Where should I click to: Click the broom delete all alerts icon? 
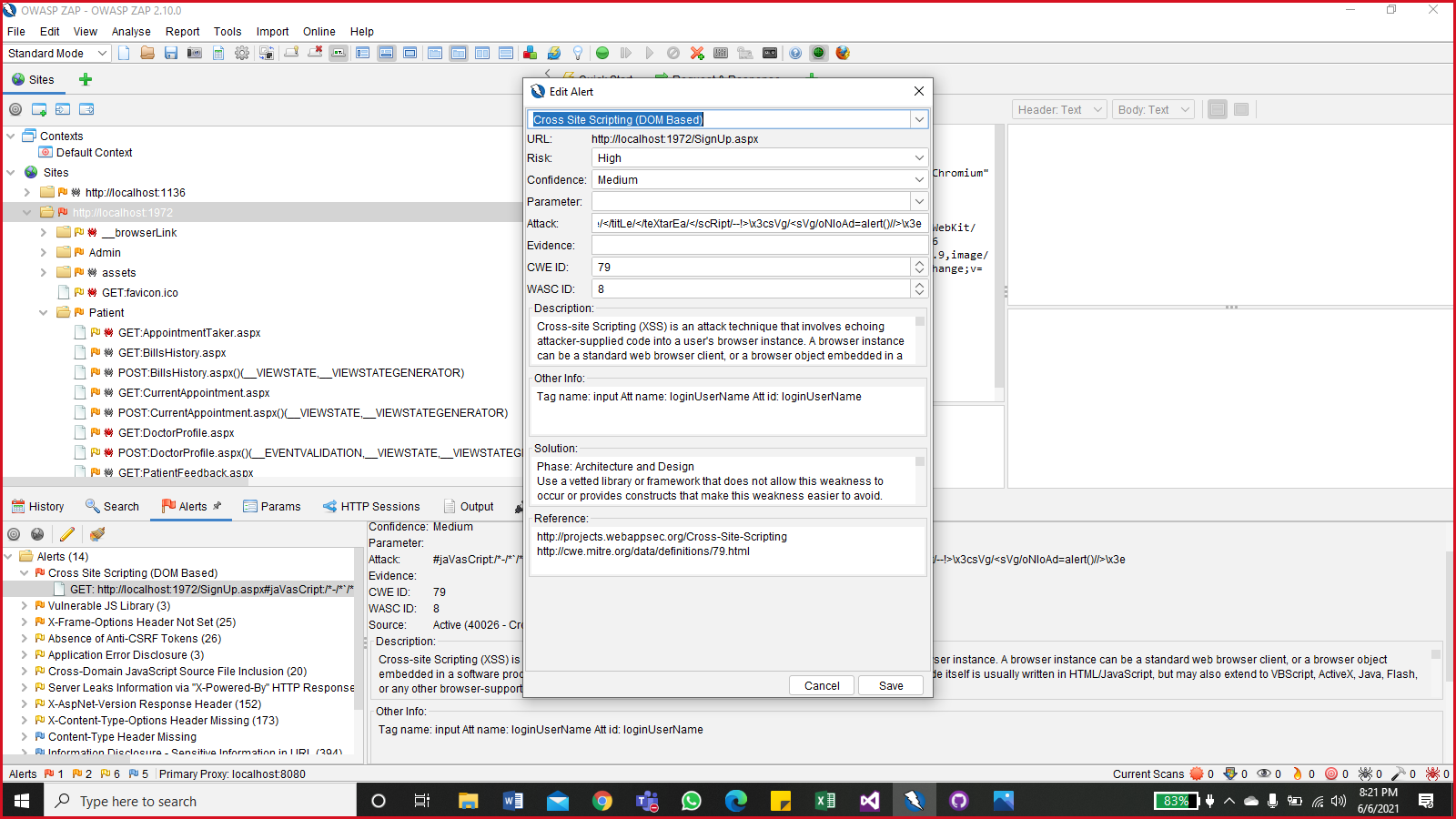97,534
